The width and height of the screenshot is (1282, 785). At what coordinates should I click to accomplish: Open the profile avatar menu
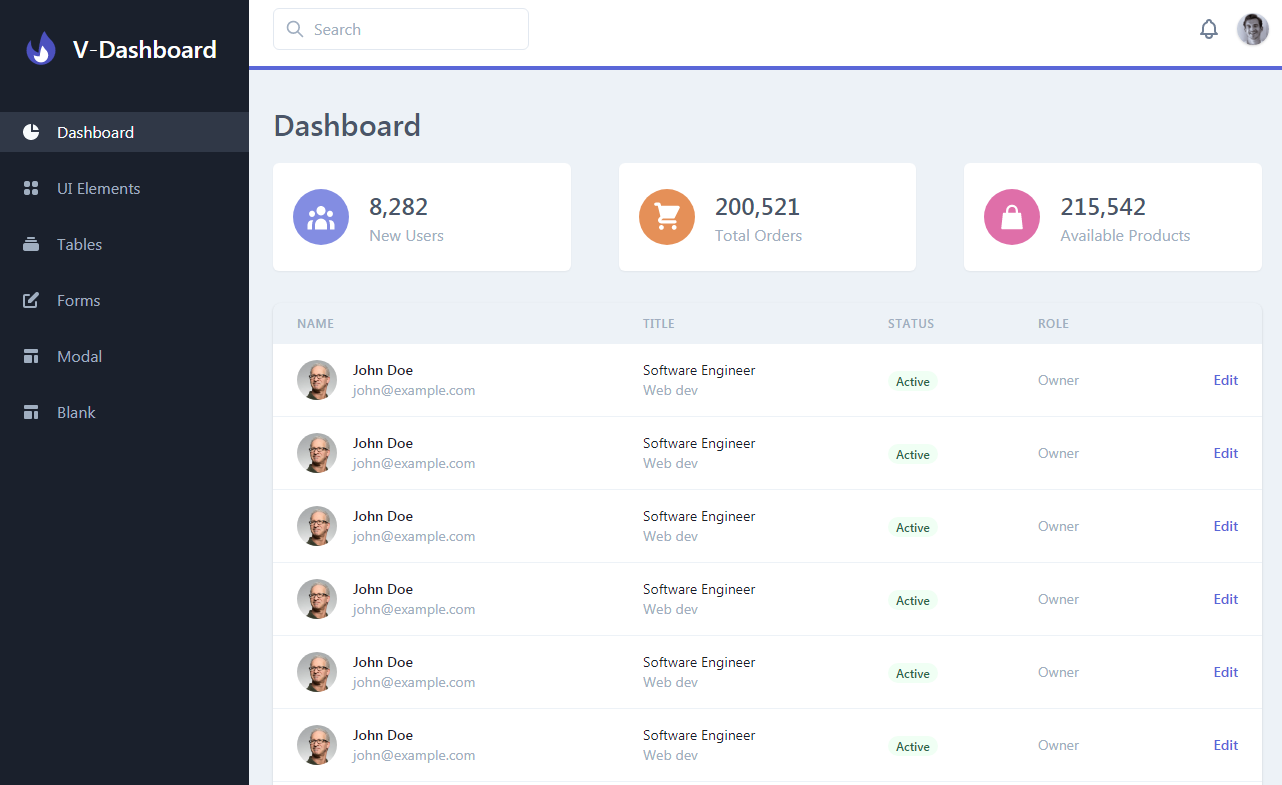[x=1252, y=29]
